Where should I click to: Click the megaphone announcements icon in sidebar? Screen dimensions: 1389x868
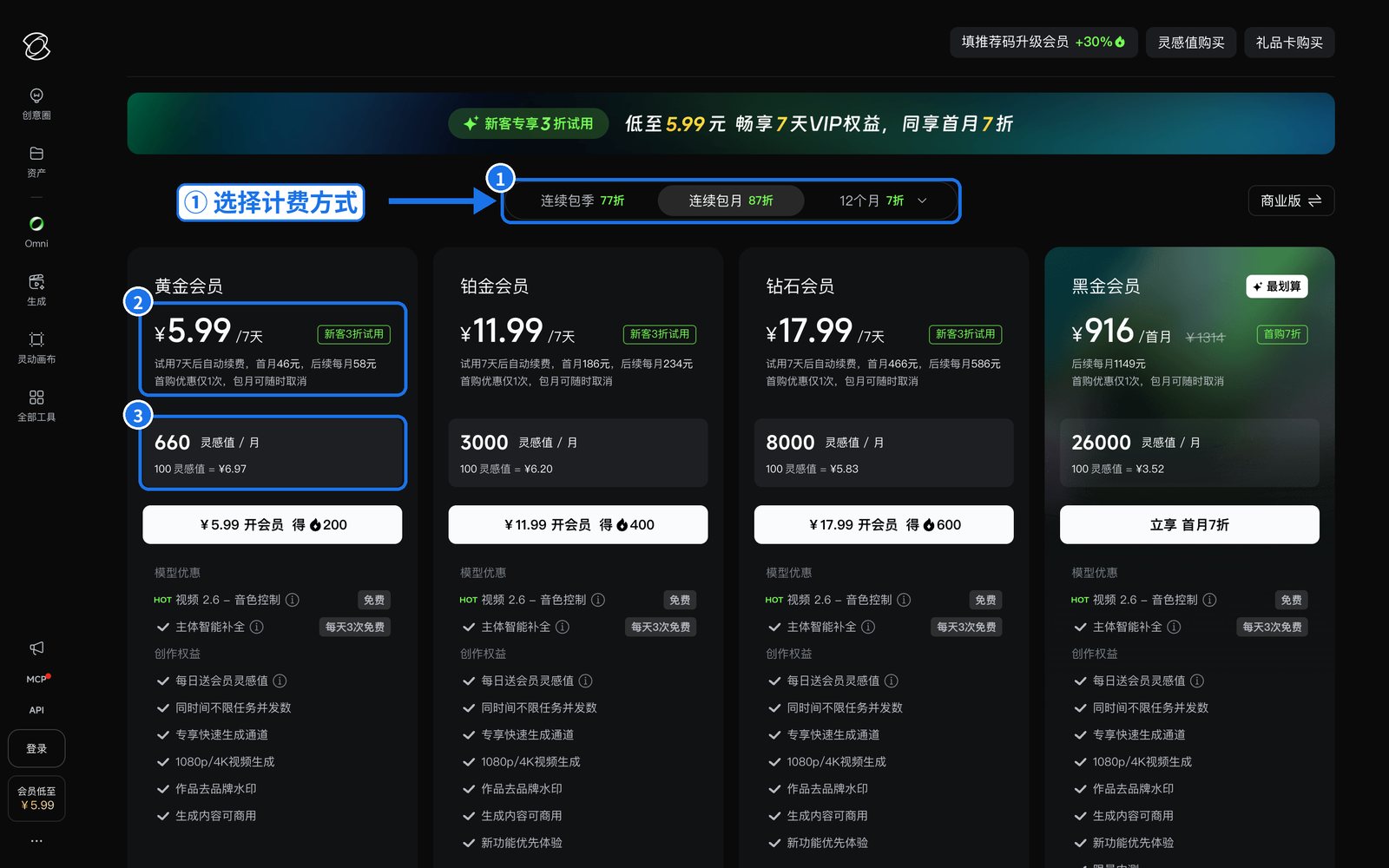36,648
